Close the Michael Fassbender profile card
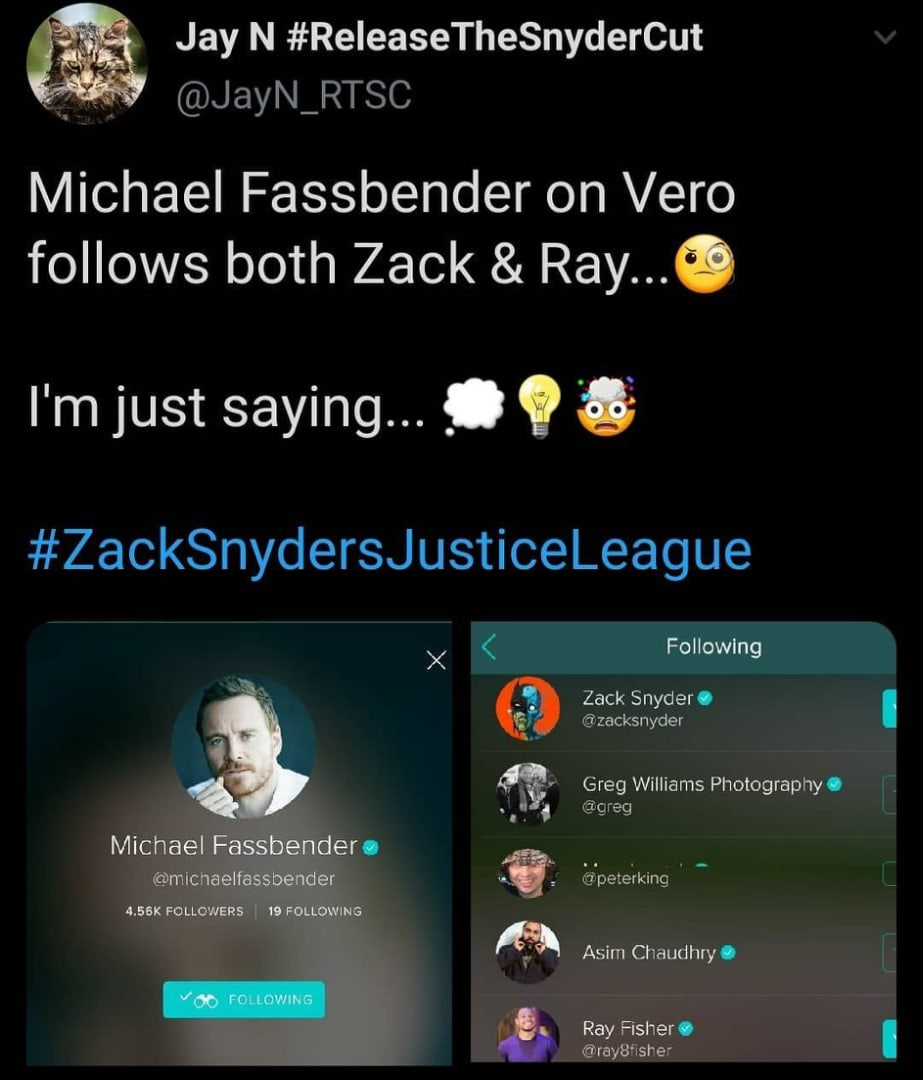The width and height of the screenshot is (923, 1080). coord(435,661)
